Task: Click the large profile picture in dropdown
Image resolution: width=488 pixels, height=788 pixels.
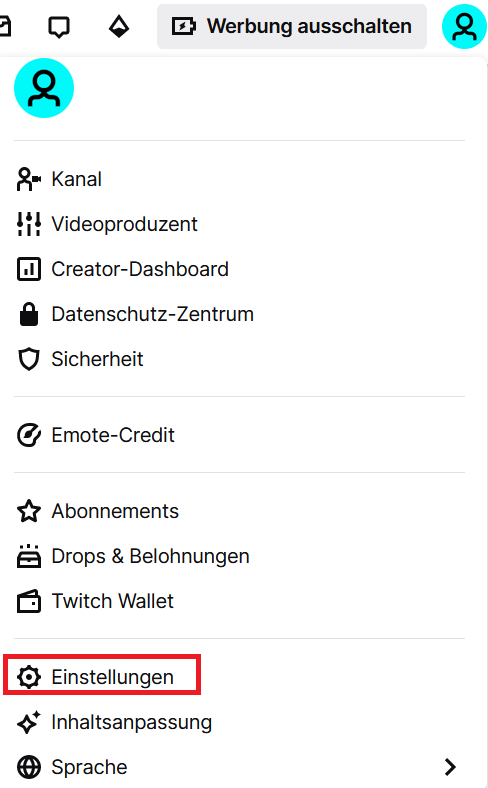Action: tap(44, 88)
